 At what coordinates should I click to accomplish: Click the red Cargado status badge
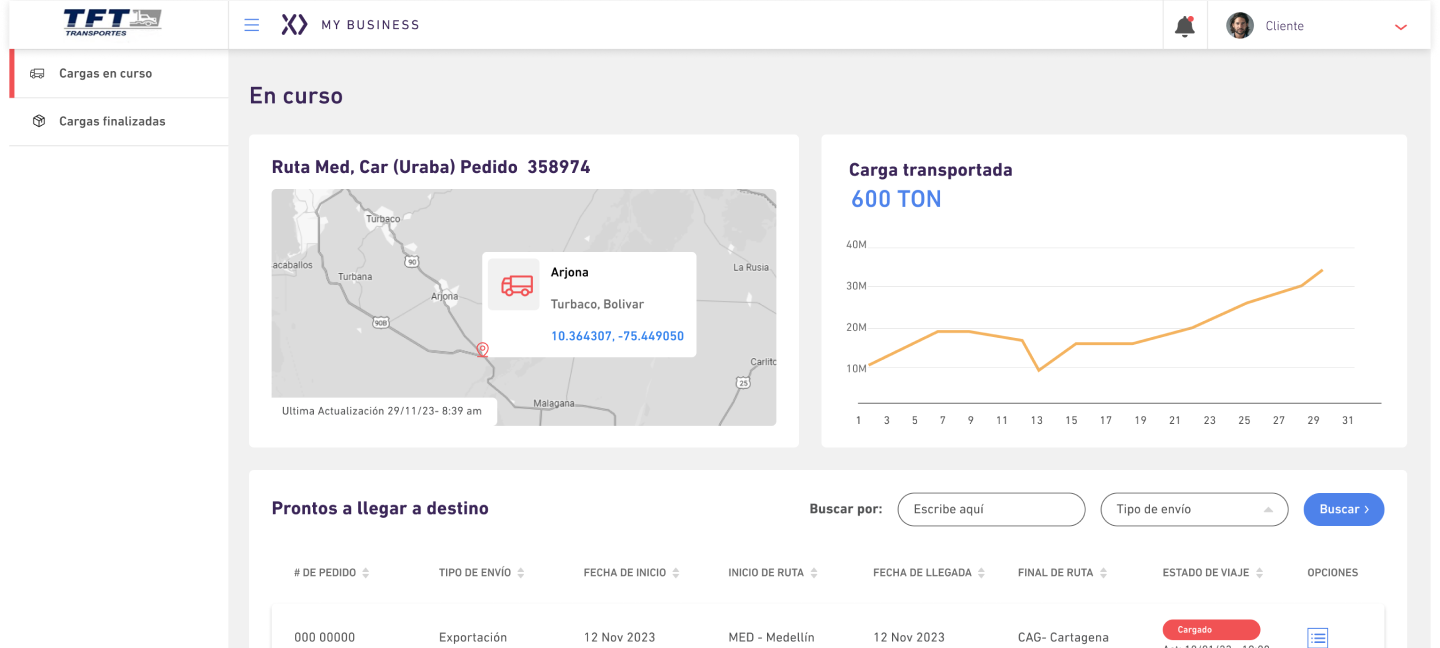1211,630
